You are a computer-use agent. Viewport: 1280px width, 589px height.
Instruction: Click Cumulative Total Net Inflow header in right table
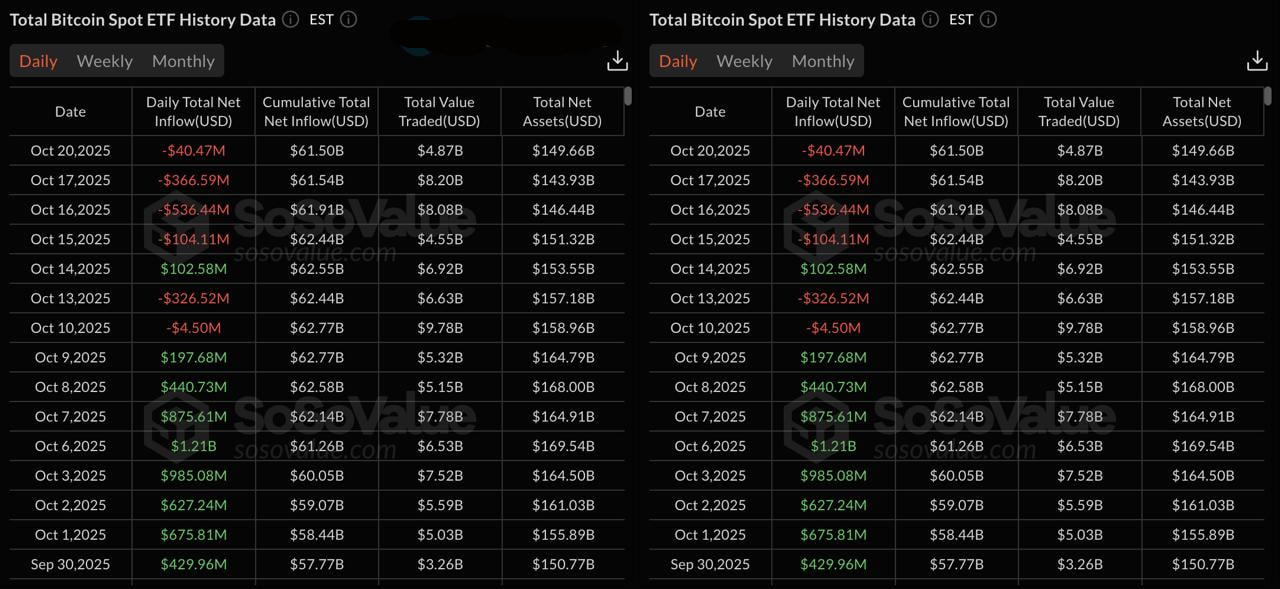click(x=956, y=111)
